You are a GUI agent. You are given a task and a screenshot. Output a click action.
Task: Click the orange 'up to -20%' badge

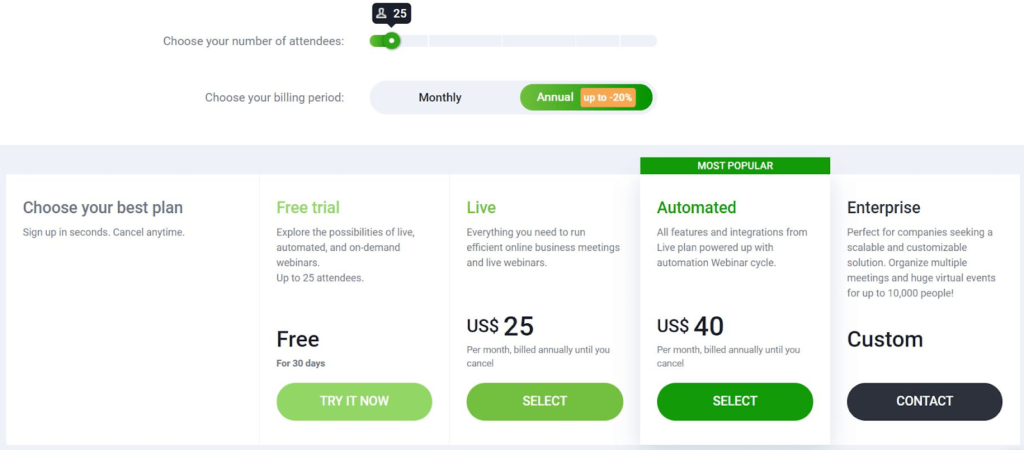point(607,97)
